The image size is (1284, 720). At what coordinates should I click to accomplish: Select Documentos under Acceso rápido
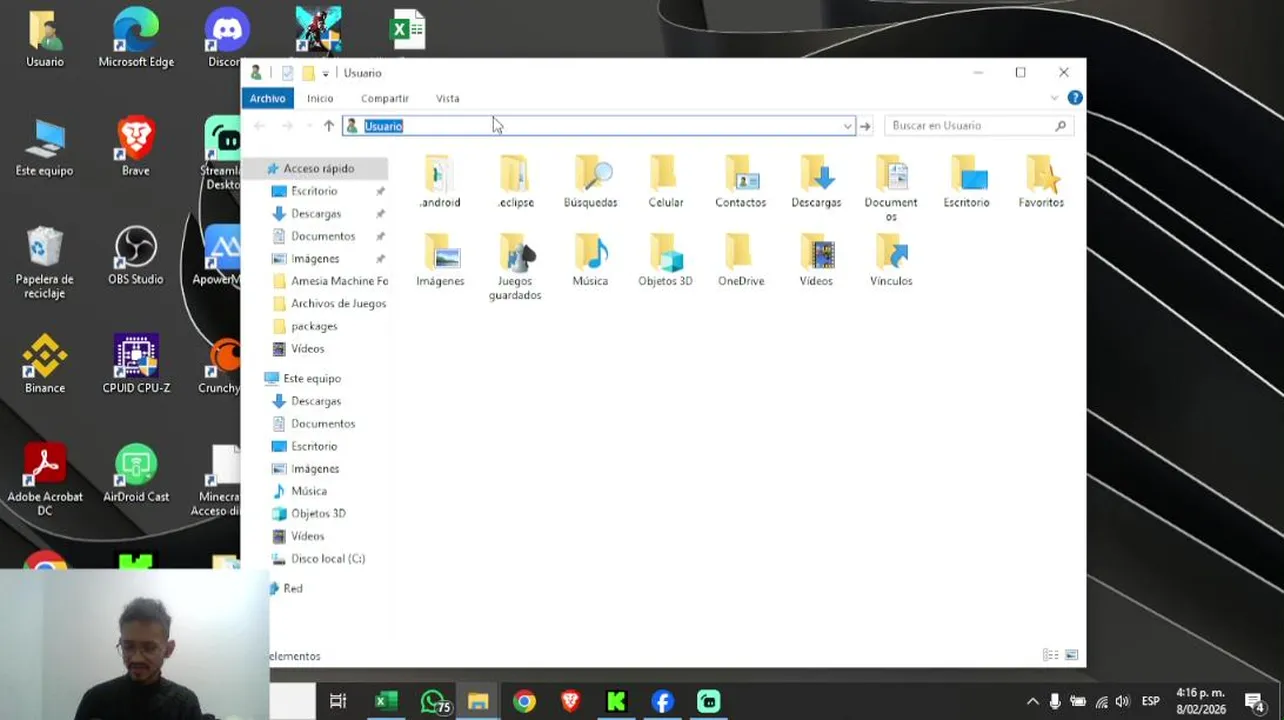point(322,236)
